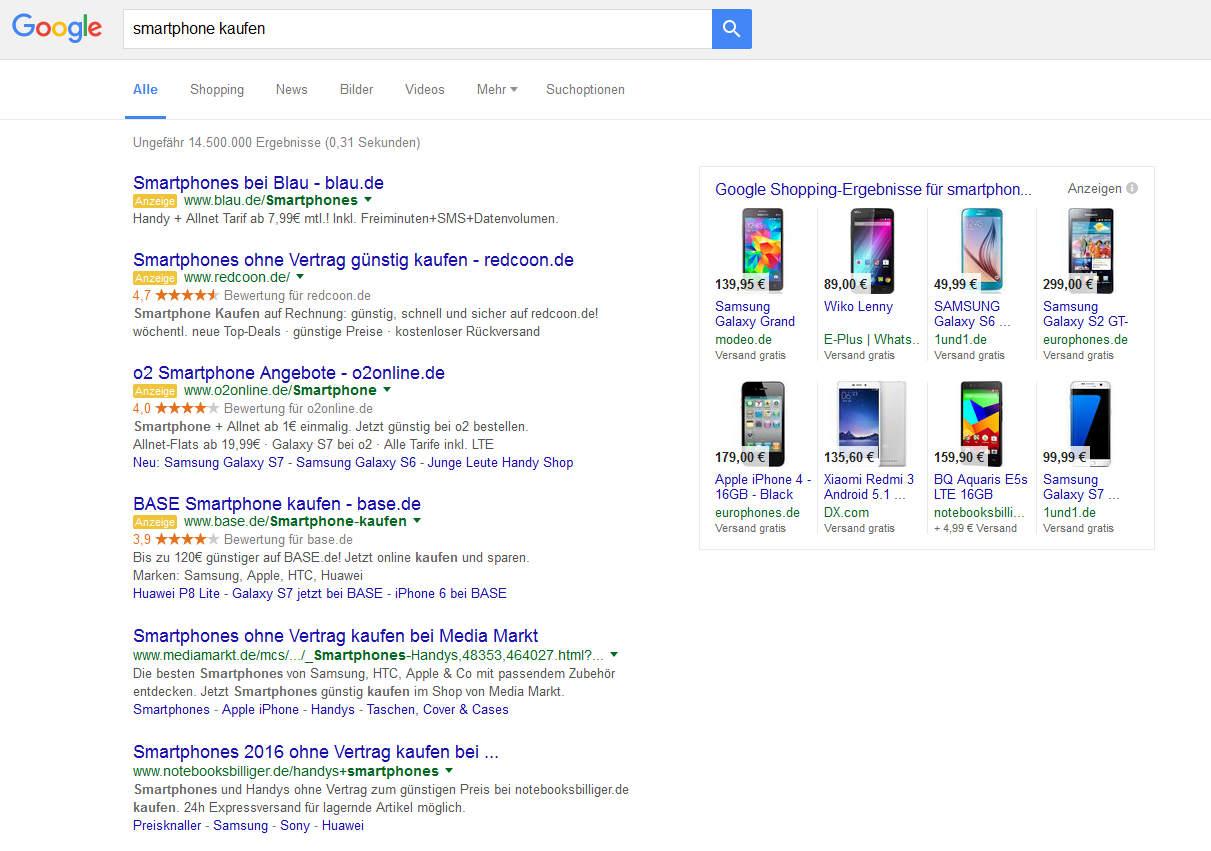Open Suchoptionen search tools
Viewport: 1211px width, 851px height.
coord(585,89)
